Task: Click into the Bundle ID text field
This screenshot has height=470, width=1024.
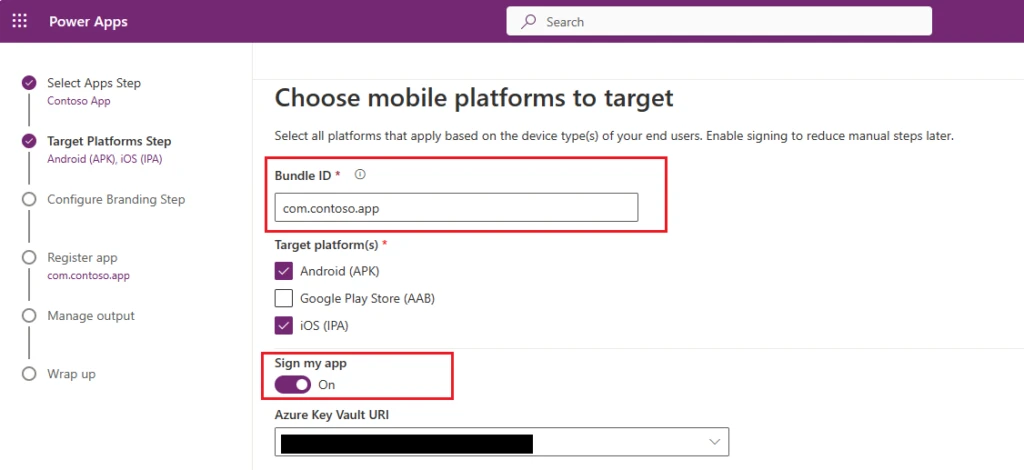Action: [456, 207]
